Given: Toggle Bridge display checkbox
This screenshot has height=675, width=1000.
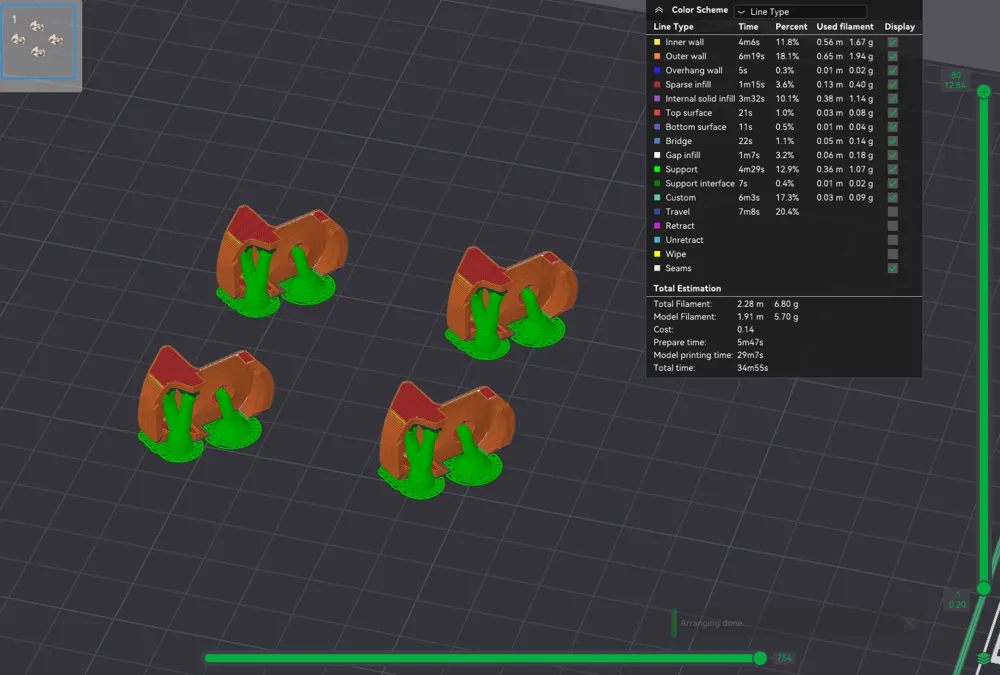Looking at the screenshot, I should 893,141.
